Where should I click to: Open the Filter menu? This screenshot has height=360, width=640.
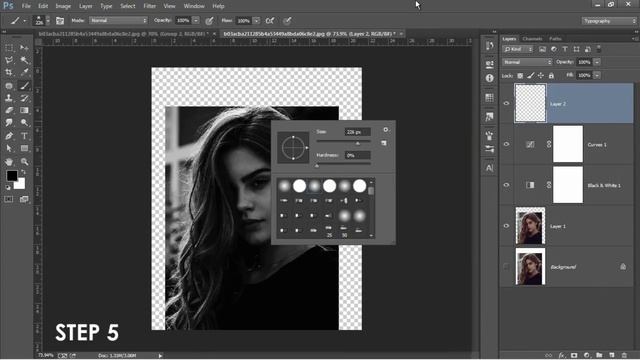(x=149, y=6)
